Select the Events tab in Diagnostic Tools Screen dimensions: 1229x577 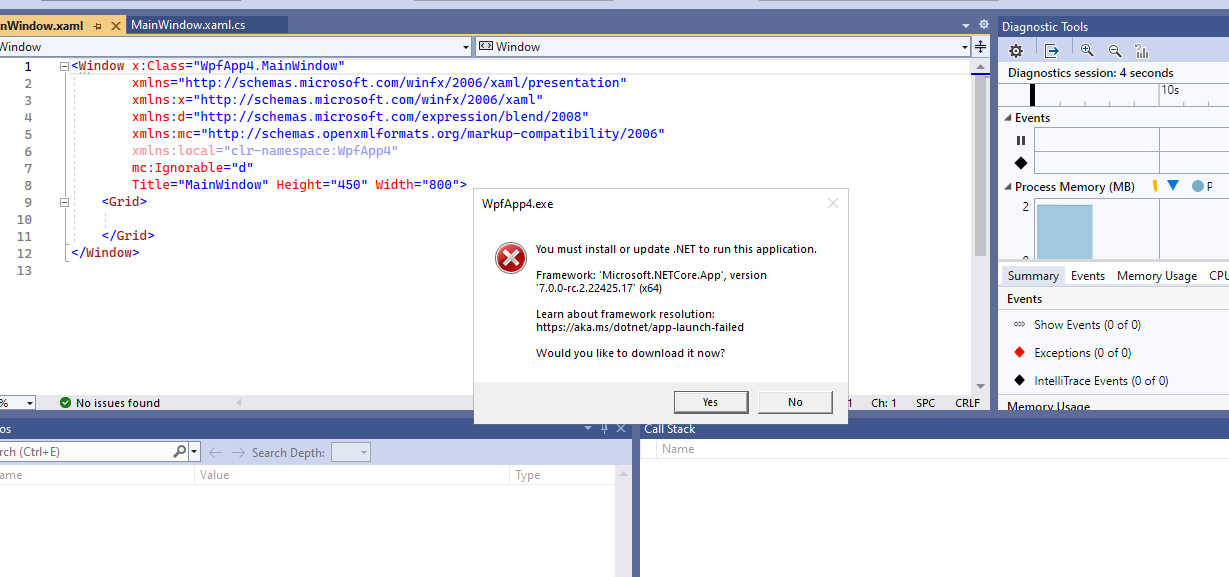(1088, 276)
